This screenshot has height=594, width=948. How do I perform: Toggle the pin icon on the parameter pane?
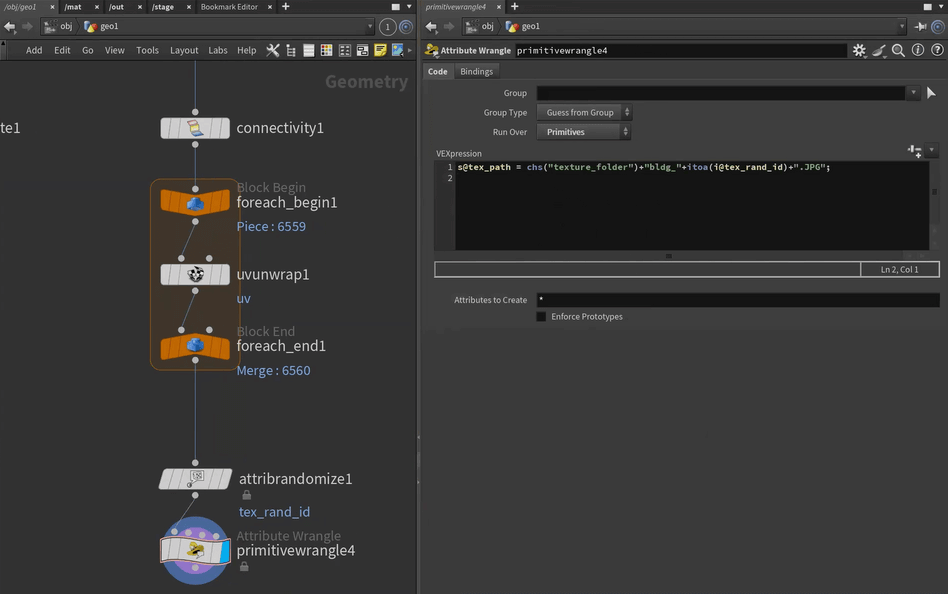[x=920, y=26]
